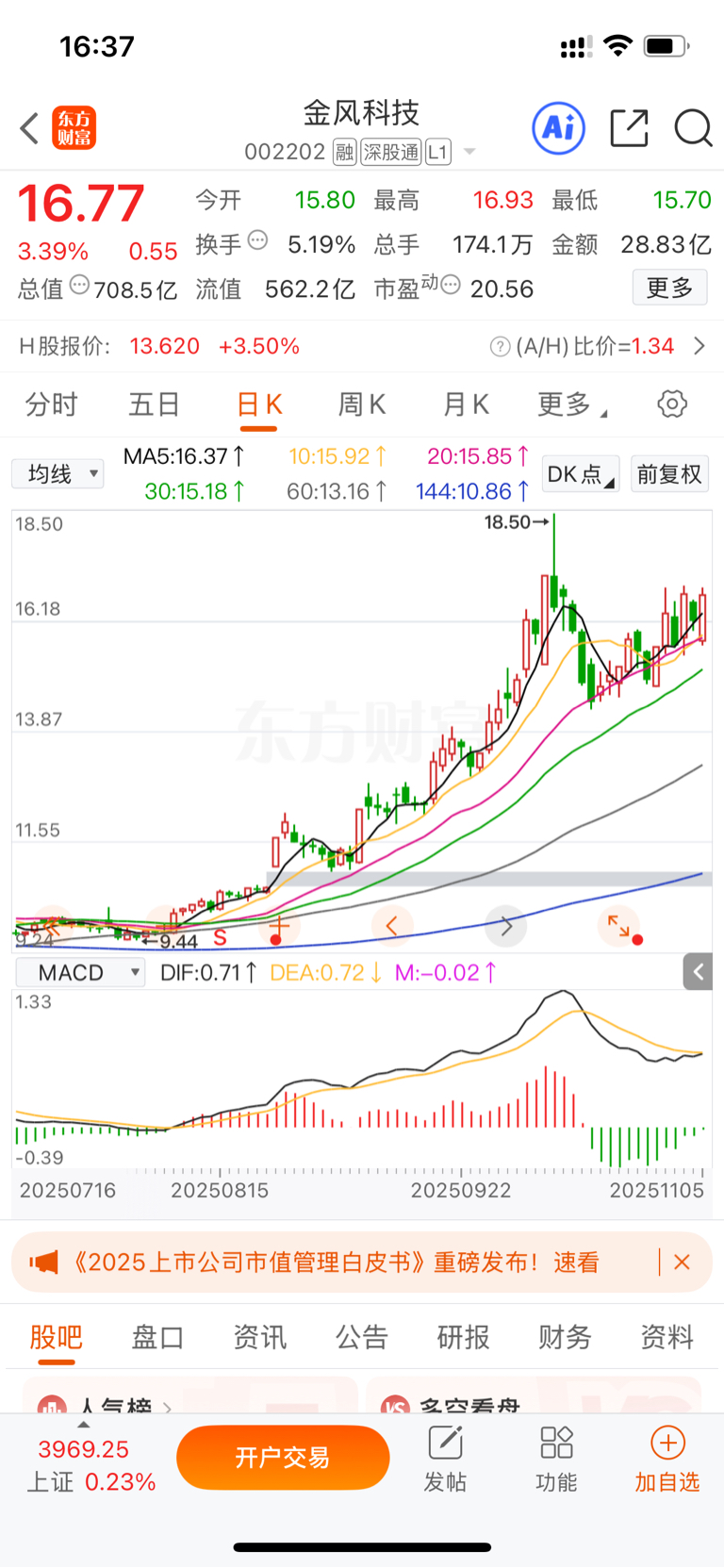Expand the 更多 chart period menu
Viewport: 724px width, 1568px height.
pos(572,404)
